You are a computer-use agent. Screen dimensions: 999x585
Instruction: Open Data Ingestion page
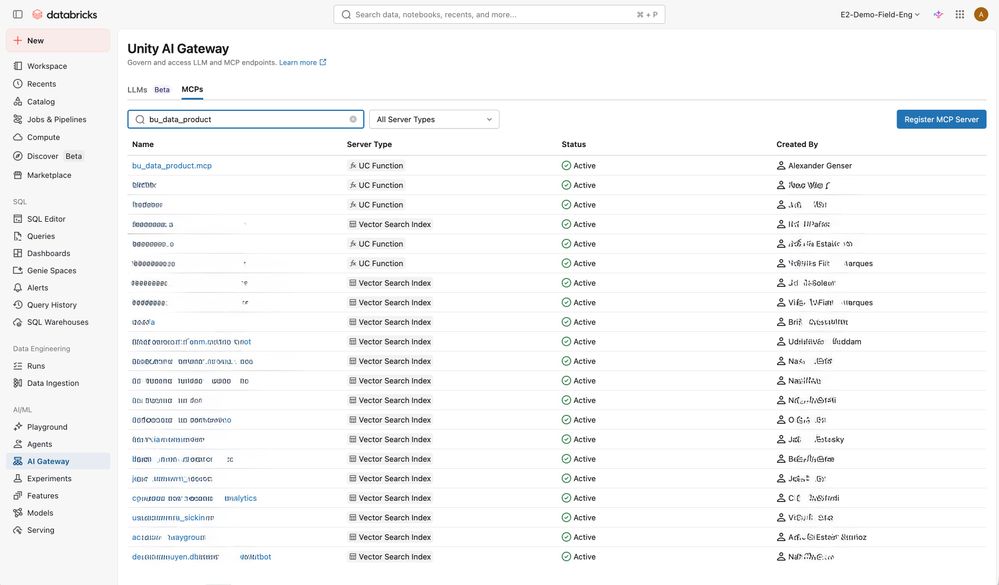coord(53,384)
